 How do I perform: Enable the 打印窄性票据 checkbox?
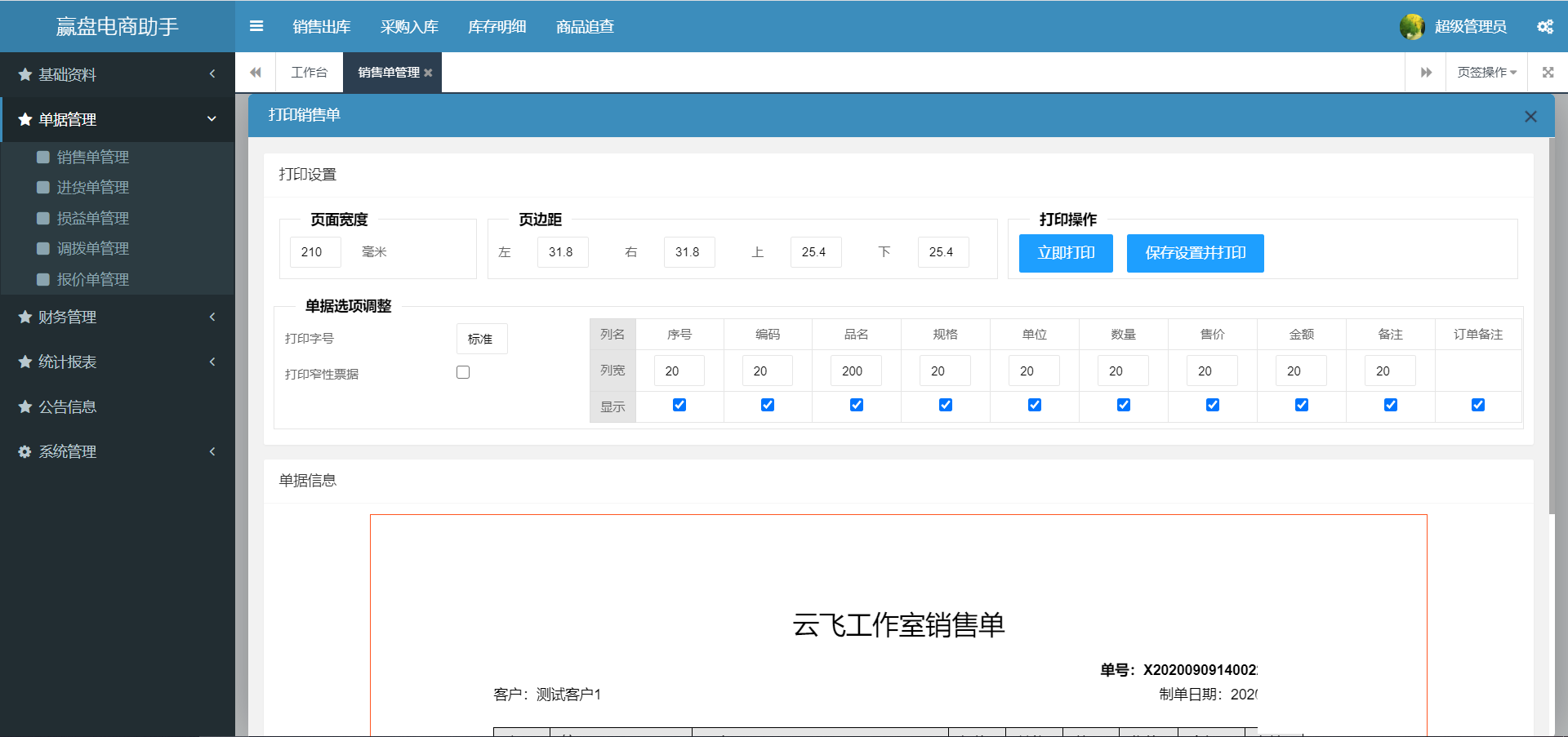click(463, 372)
